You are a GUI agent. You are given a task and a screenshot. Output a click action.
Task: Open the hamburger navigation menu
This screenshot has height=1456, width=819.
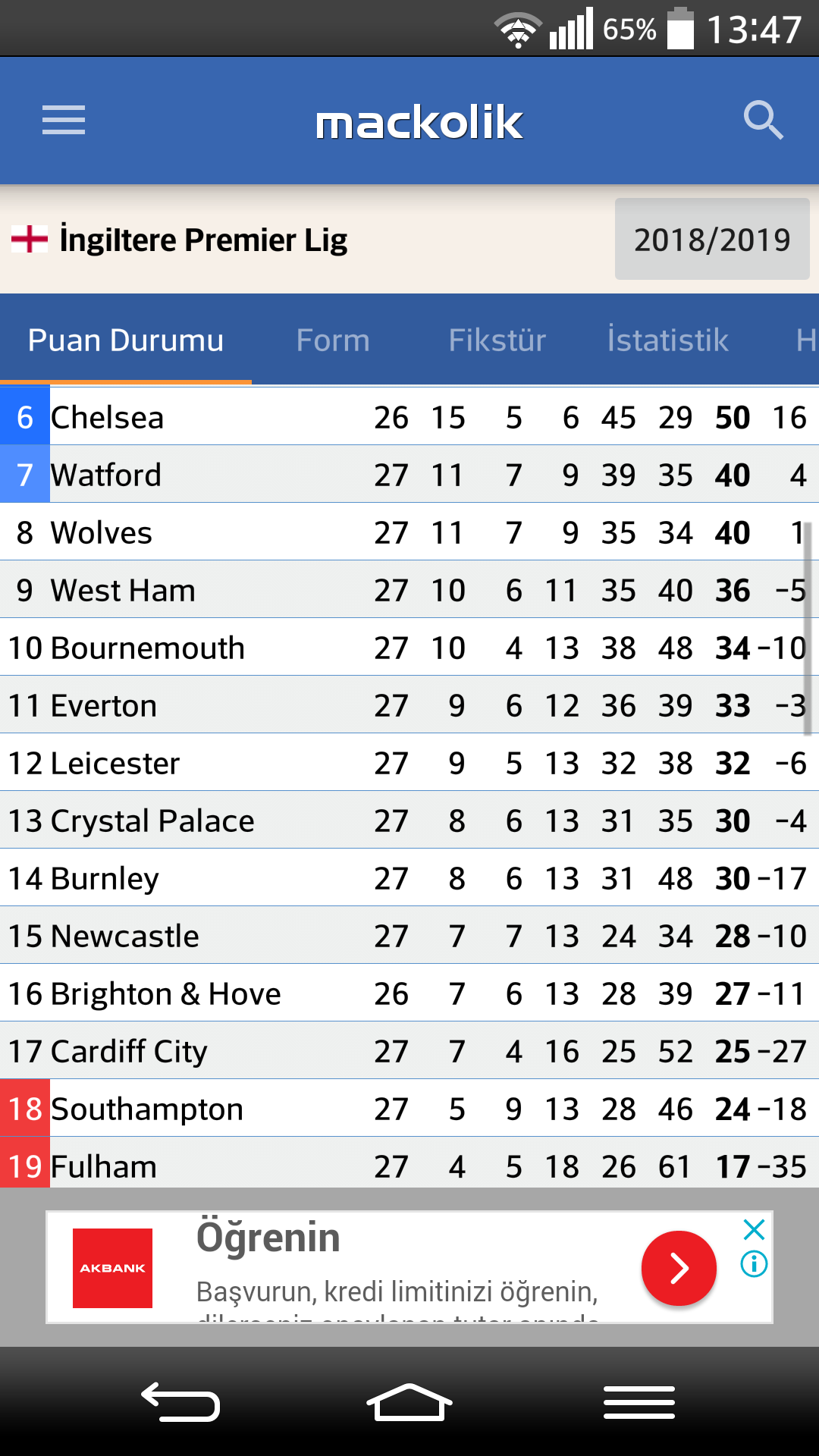pyautogui.click(x=64, y=121)
